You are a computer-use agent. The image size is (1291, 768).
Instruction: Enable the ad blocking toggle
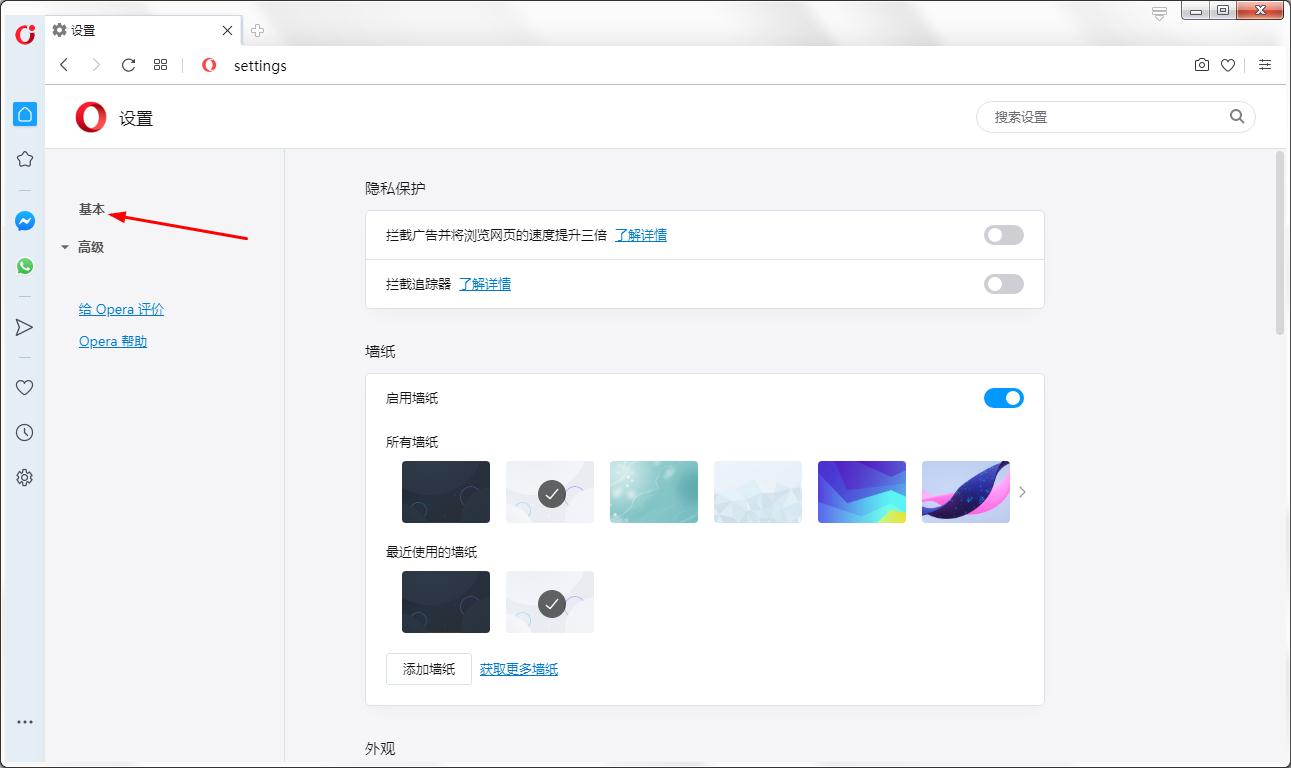coord(1003,234)
